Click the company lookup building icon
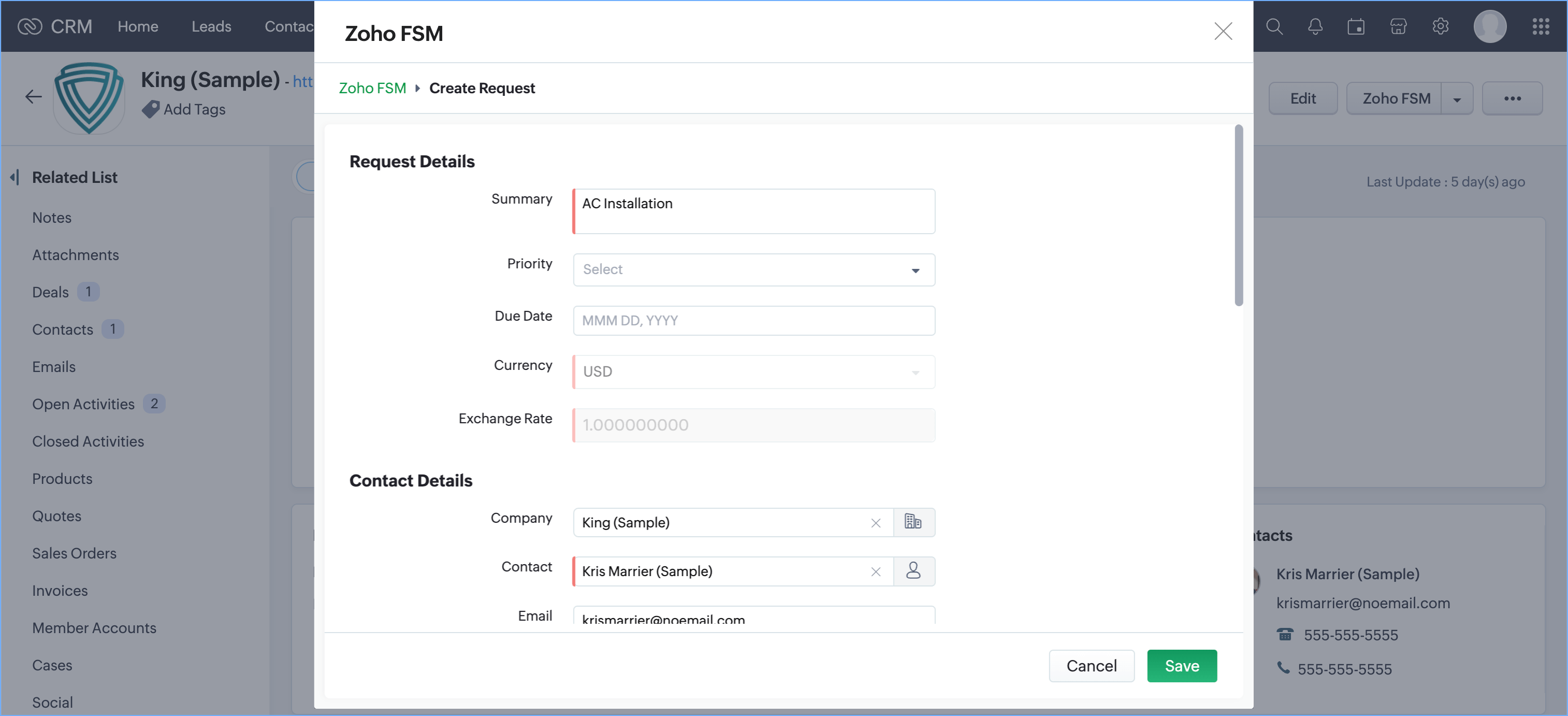 click(913, 522)
